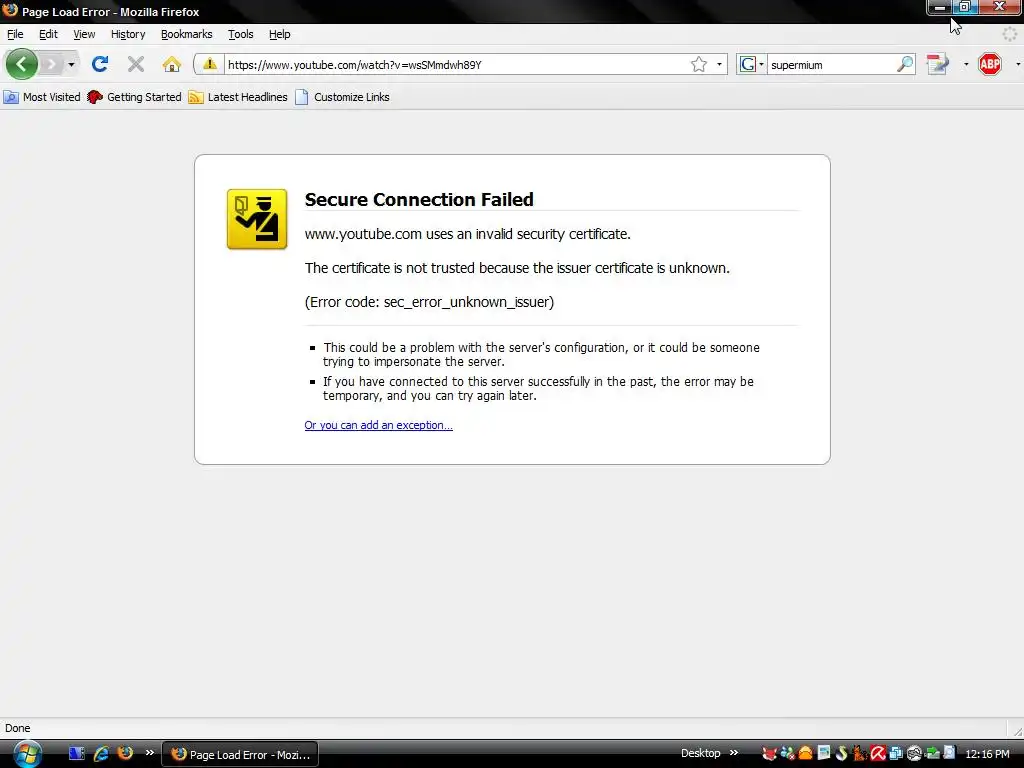This screenshot has height=768, width=1024.
Task: Bookmark this page with the star icon
Action: (699, 64)
